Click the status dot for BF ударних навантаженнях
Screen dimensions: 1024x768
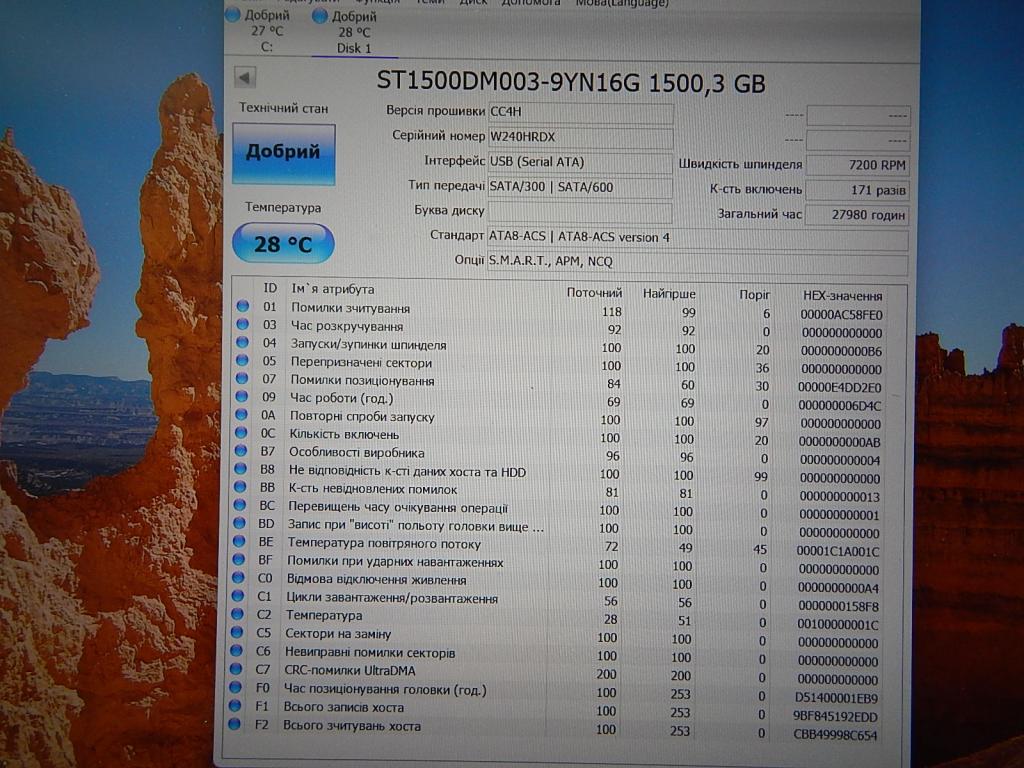tap(238, 560)
